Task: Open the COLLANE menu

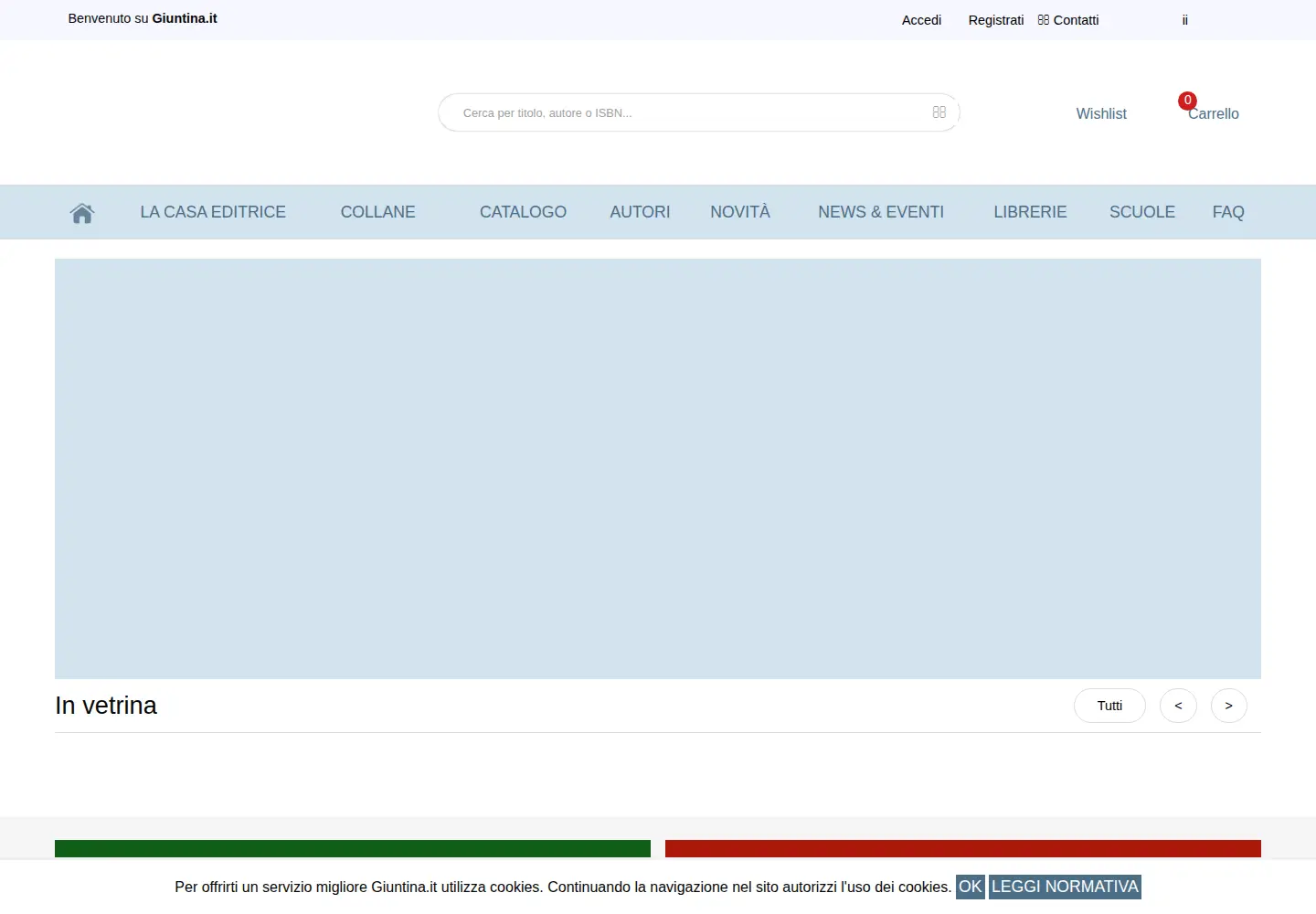Action: pos(378,212)
